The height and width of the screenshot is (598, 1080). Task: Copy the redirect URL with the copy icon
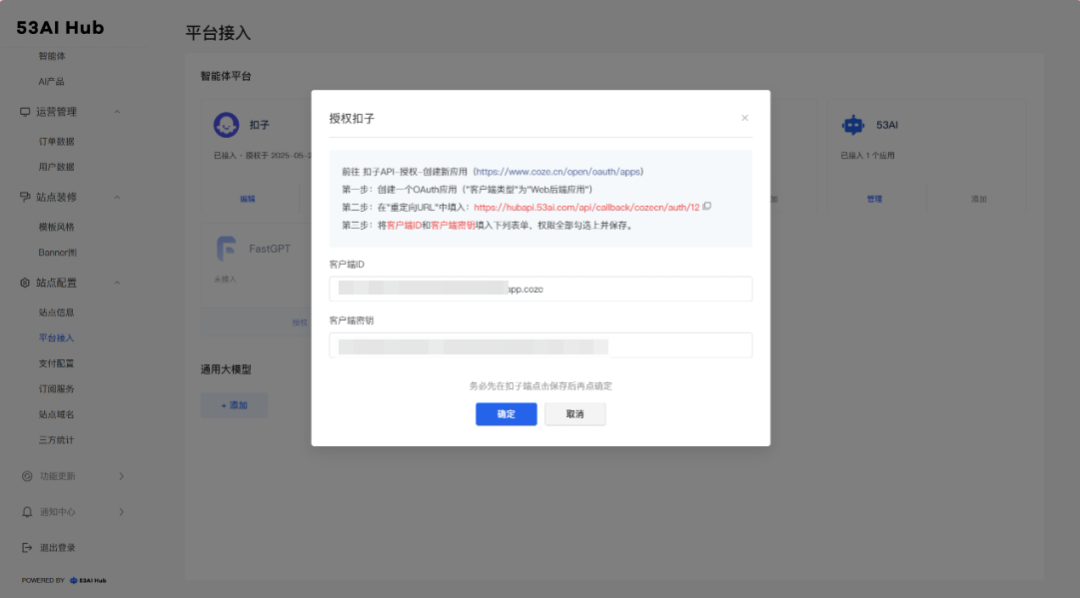707,206
